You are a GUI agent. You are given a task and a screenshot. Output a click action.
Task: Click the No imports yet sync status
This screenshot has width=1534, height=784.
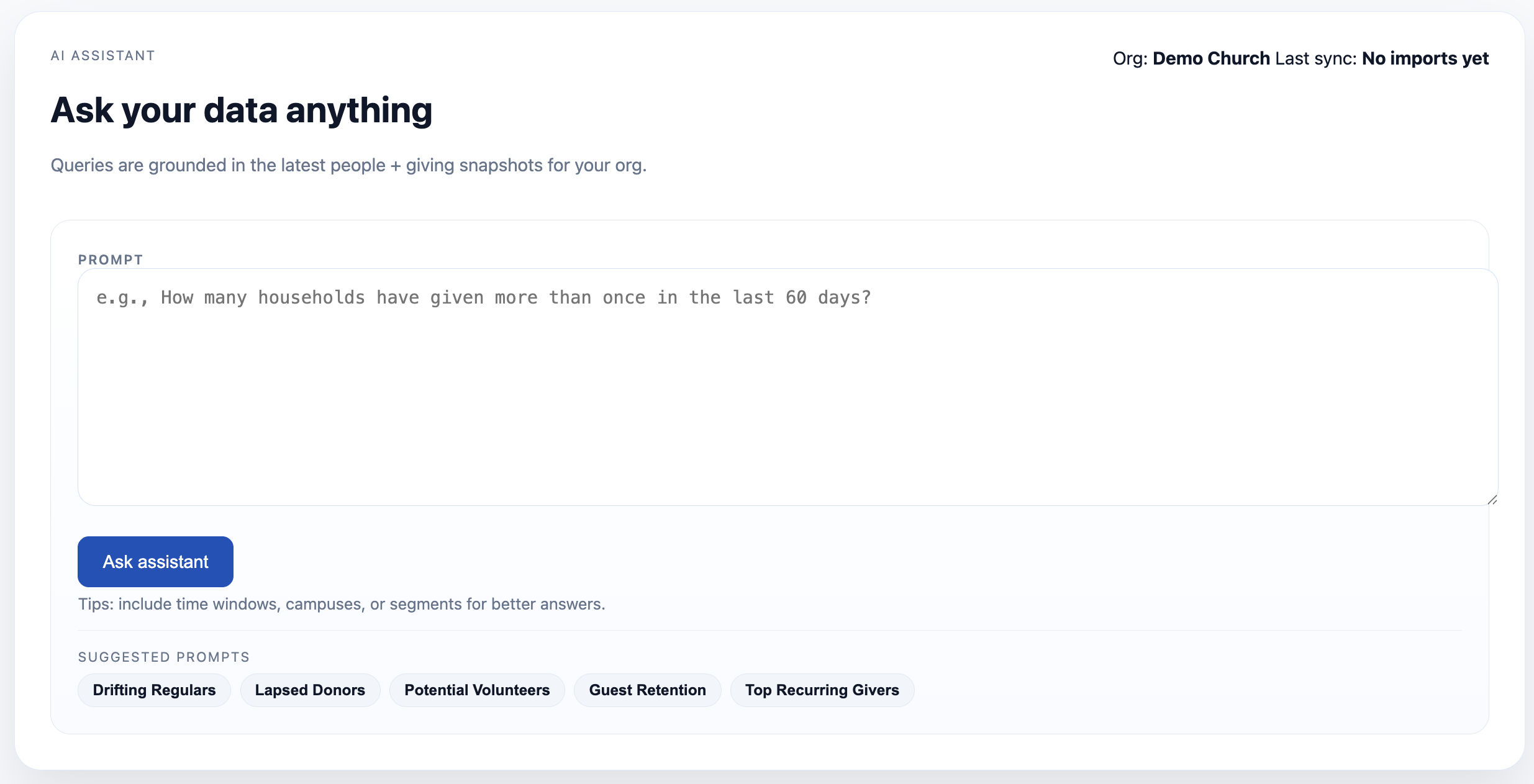[x=1424, y=58]
